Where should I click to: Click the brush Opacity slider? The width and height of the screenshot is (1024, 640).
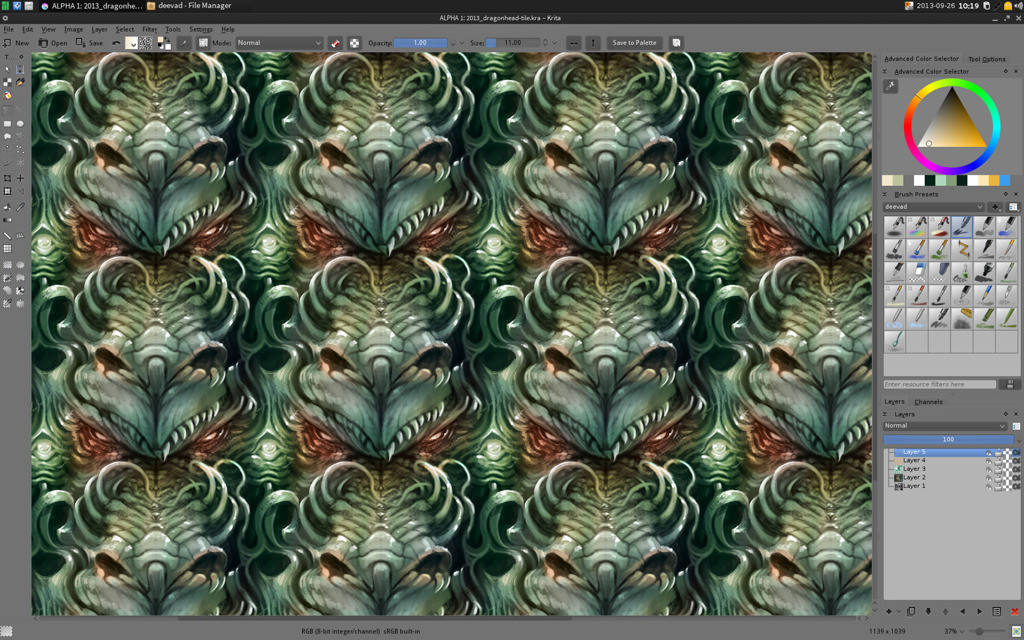(x=420, y=43)
